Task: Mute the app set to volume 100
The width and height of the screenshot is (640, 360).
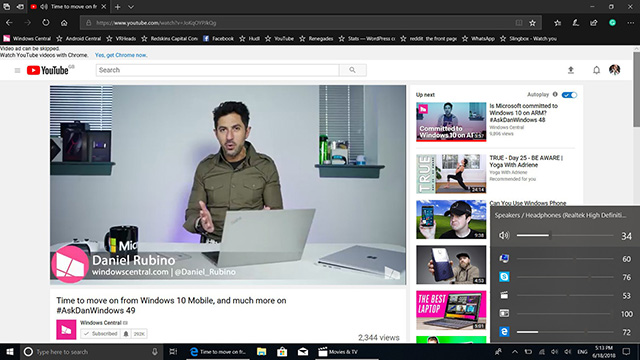Action: pyautogui.click(x=504, y=313)
